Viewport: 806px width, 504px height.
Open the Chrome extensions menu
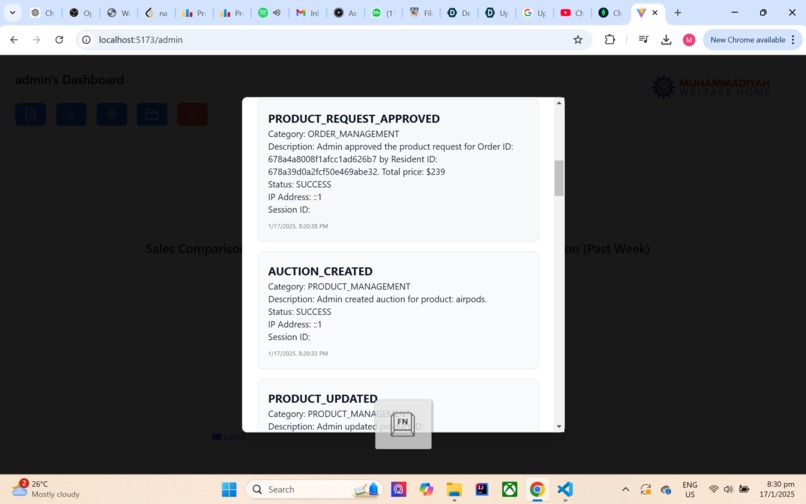610,40
